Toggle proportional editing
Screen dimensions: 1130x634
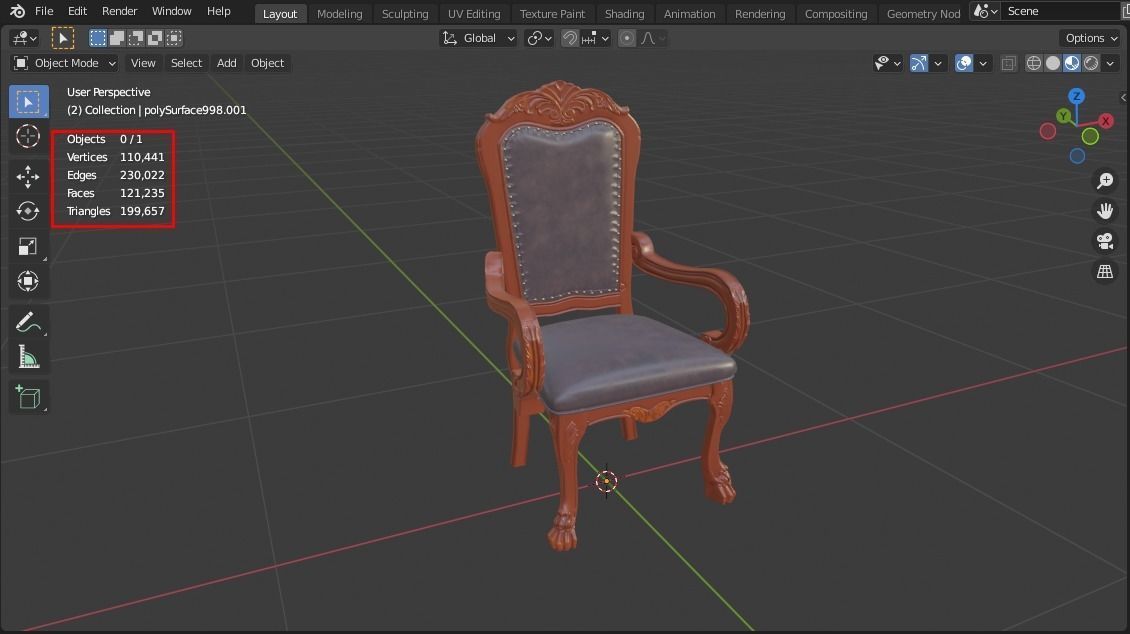(x=627, y=38)
